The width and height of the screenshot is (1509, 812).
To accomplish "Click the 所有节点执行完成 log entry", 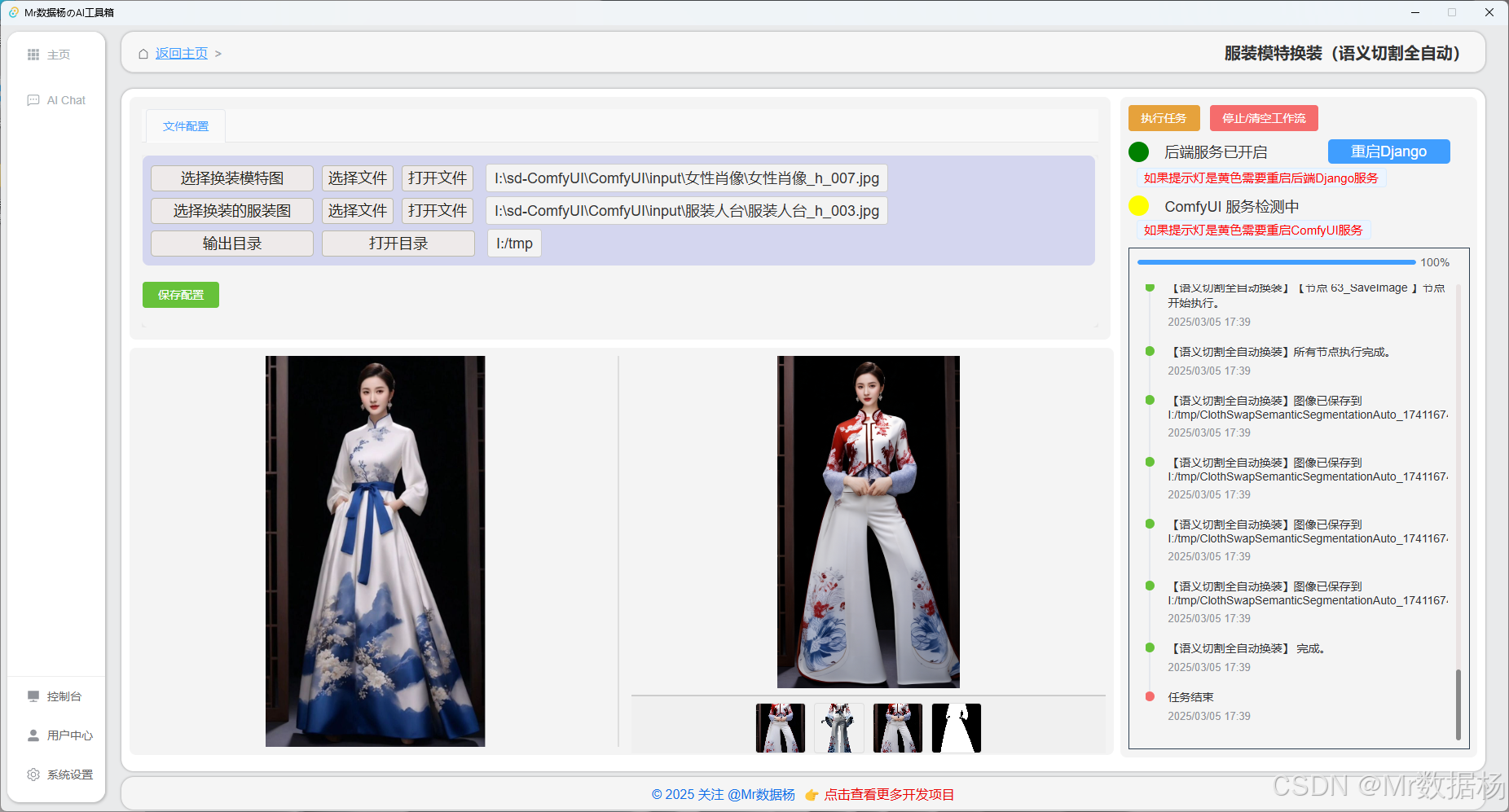I will [1282, 352].
